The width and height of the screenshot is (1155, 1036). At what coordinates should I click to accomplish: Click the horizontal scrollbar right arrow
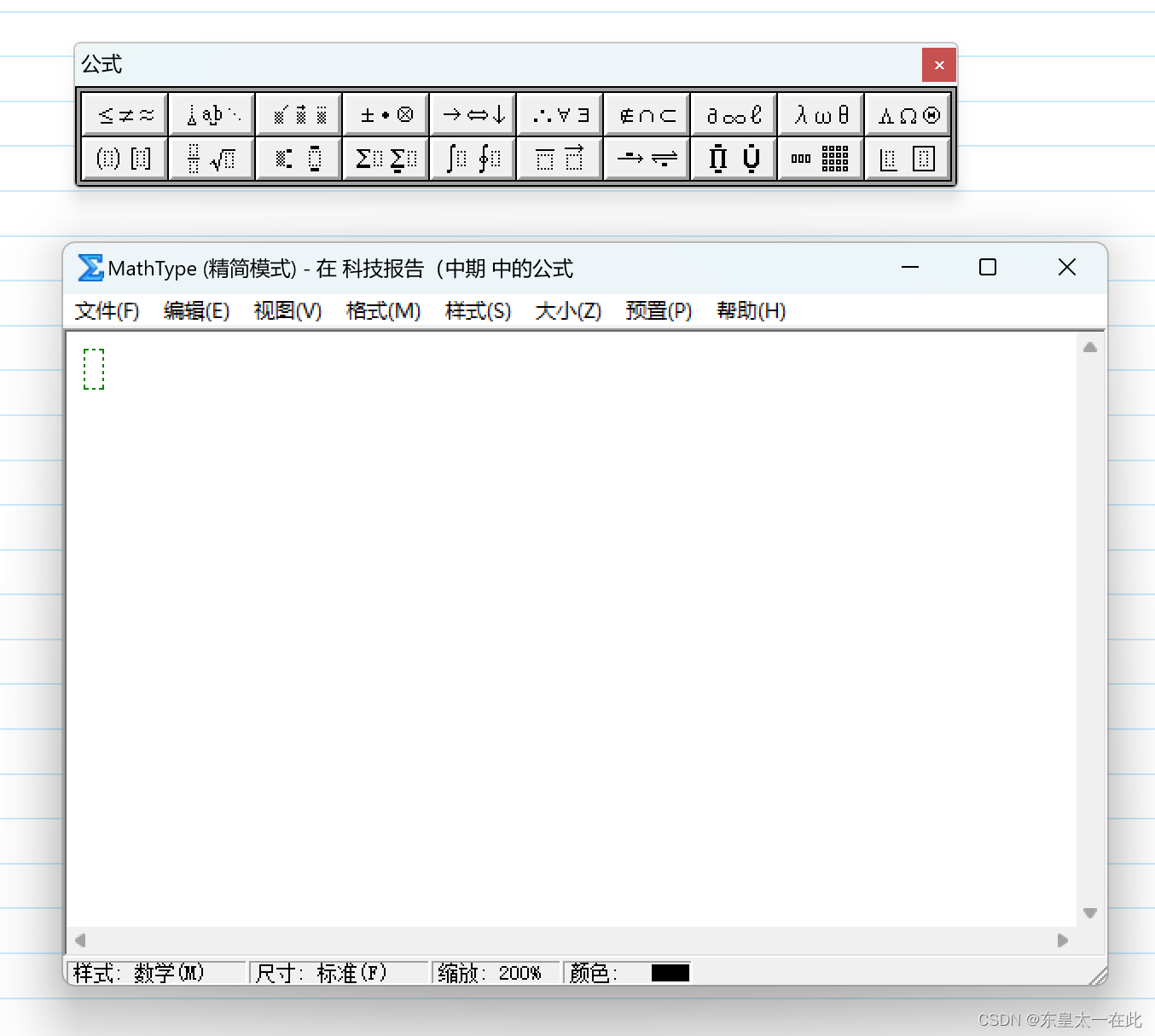(x=1063, y=941)
